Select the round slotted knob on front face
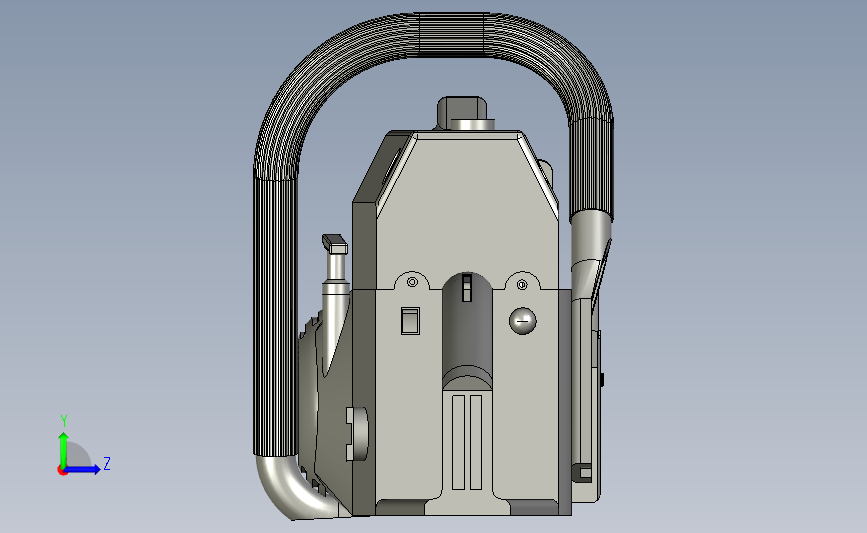 [522, 321]
